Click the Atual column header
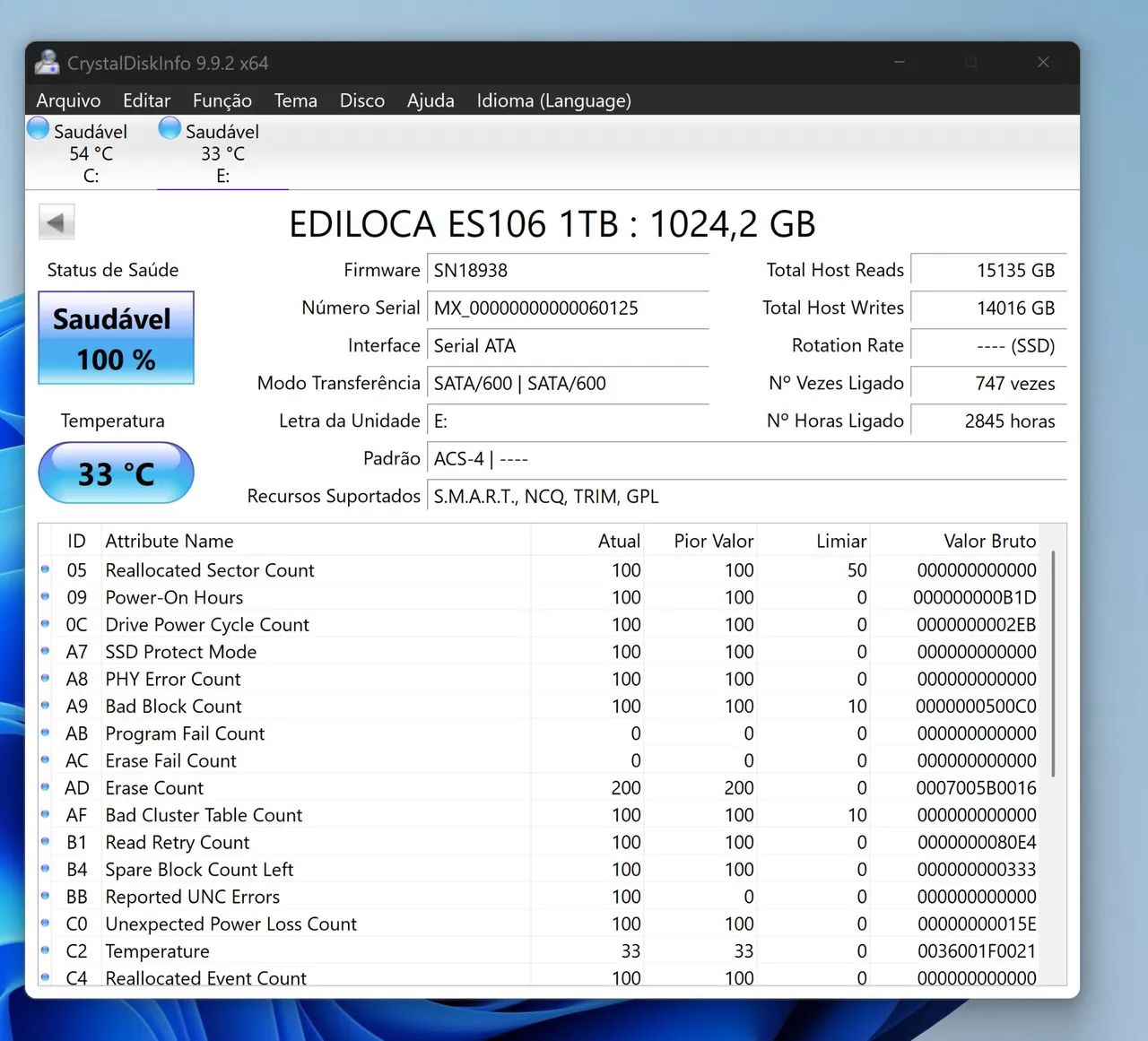 [x=587, y=541]
